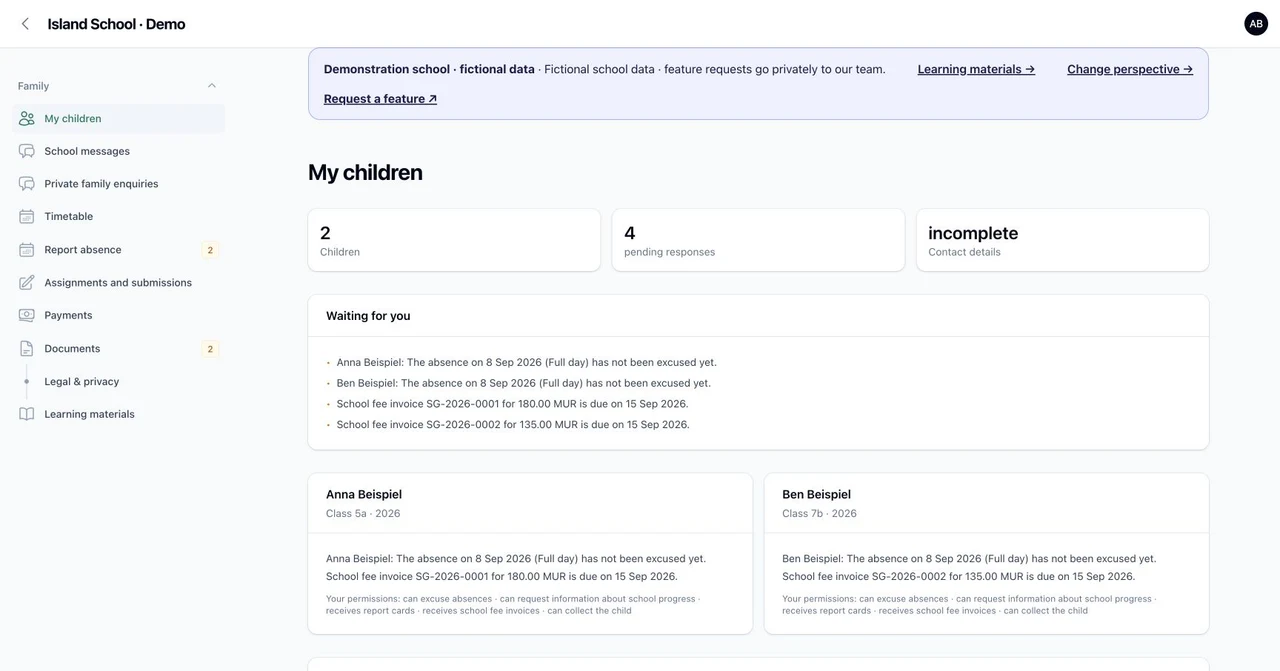Click Request a feature link
Viewport: 1280px width, 671px height.
pyautogui.click(x=380, y=99)
